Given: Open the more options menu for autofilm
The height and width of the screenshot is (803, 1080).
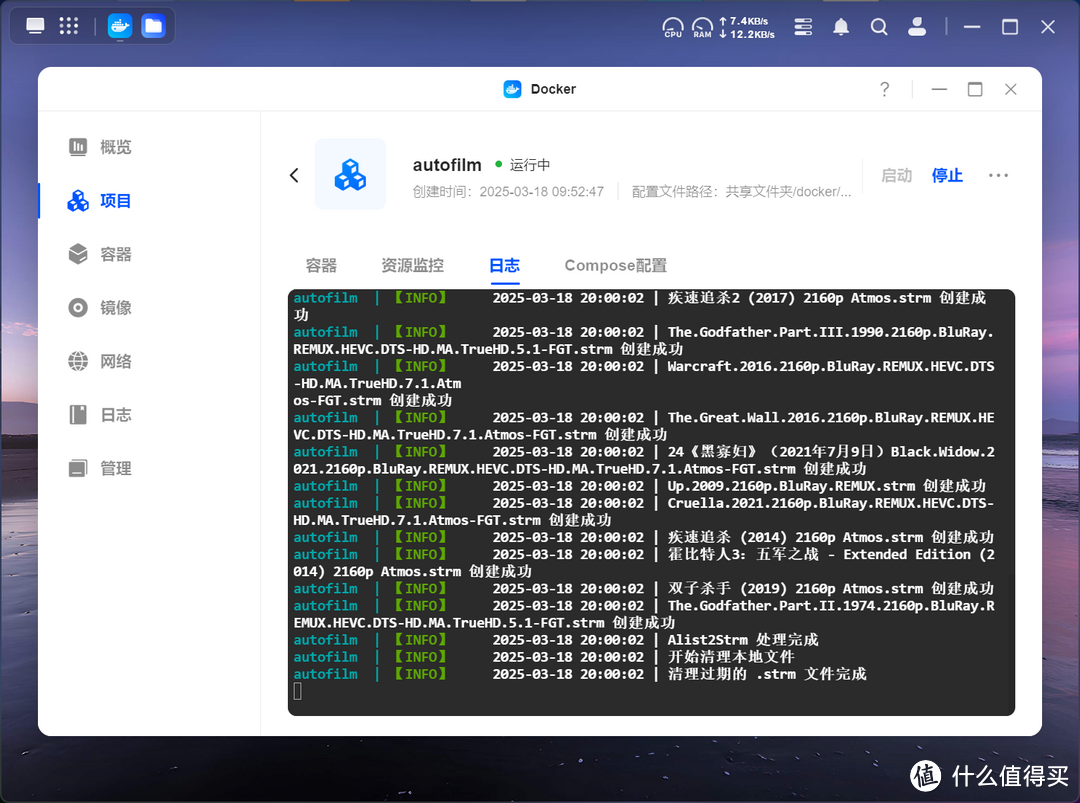Looking at the screenshot, I should point(998,175).
